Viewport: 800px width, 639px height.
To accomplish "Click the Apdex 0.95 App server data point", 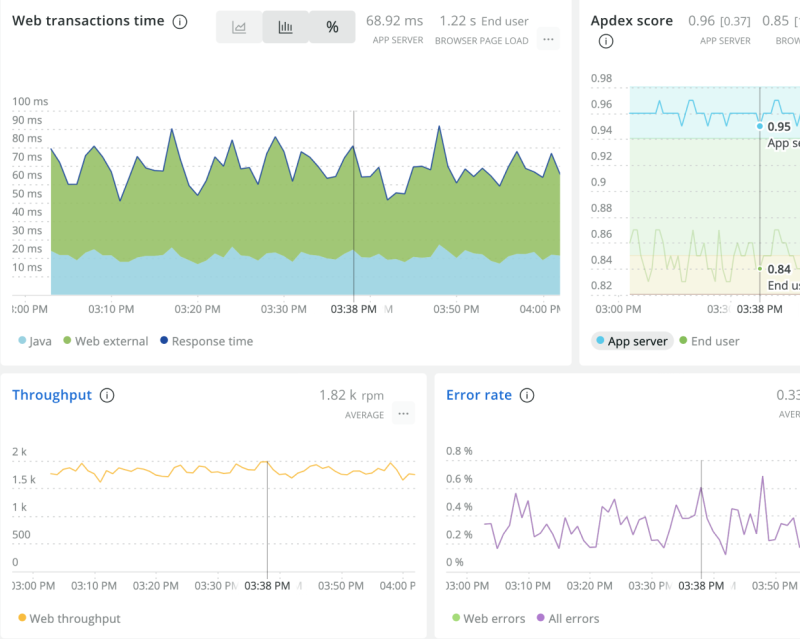I will point(760,127).
